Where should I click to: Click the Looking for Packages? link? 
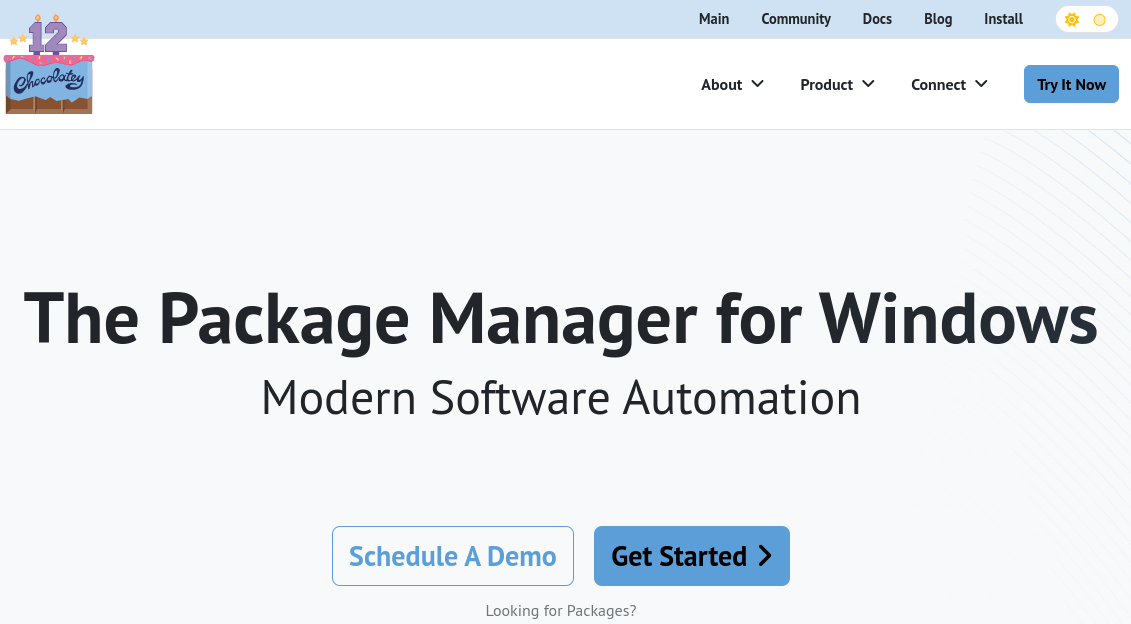point(561,611)
